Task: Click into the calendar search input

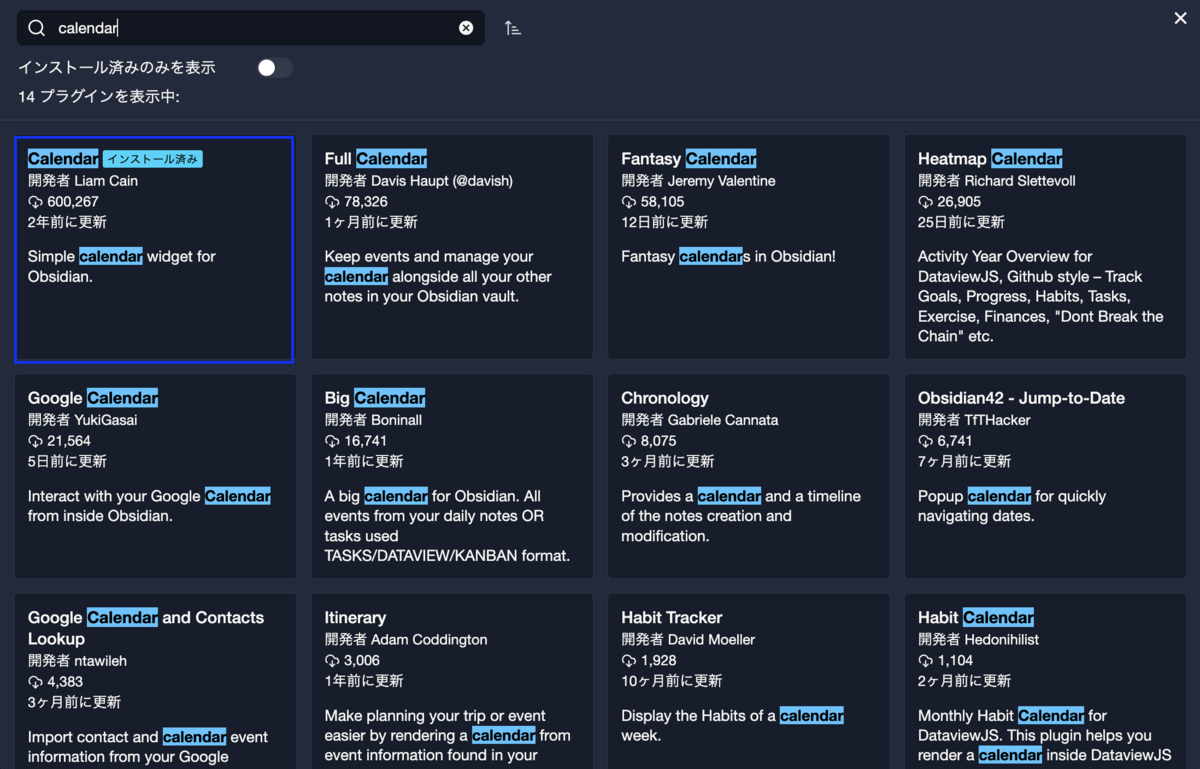Action: (x=250, y=28)
